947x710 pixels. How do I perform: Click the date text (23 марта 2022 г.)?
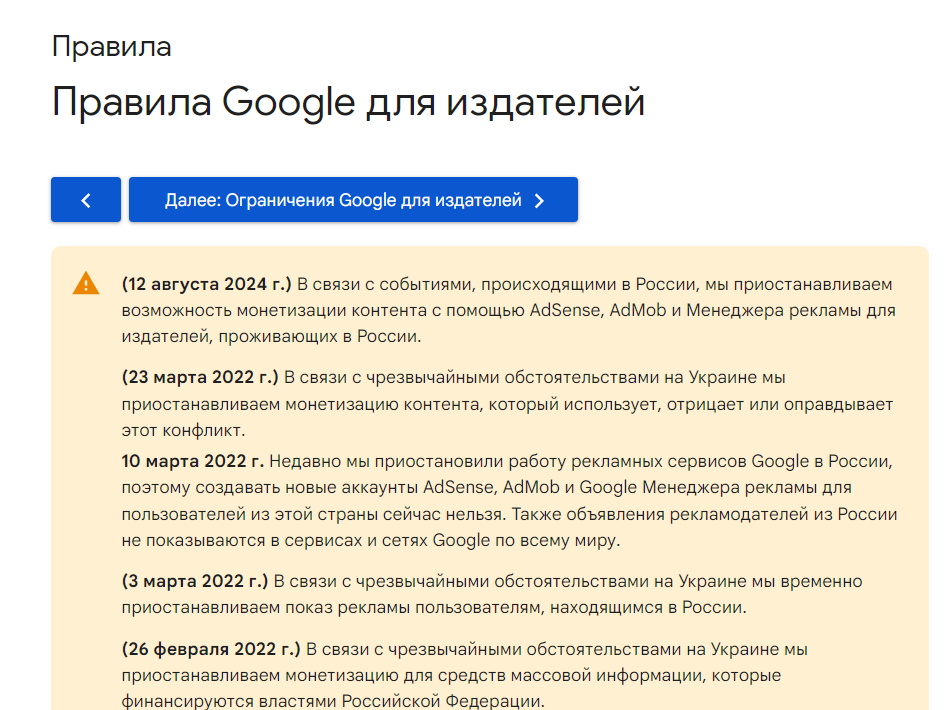(200, 377)
